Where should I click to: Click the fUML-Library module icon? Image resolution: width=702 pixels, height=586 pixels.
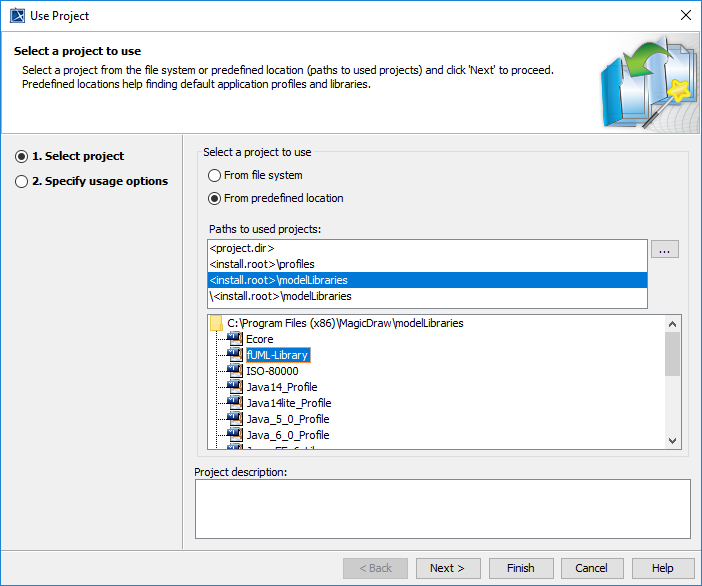tap(235, 355)
